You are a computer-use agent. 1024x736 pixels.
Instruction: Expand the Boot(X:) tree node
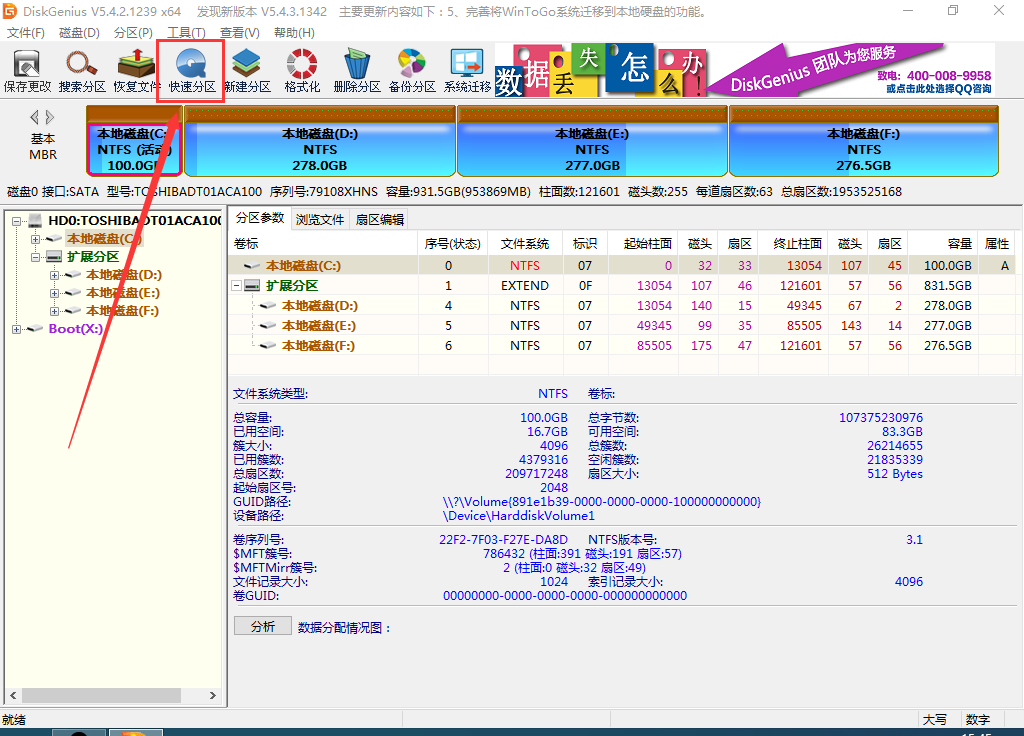[16, 329]
